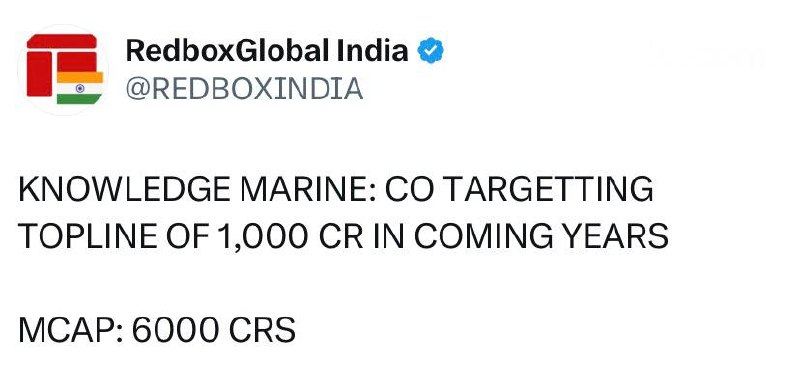Click the 1,000 CR figure
Image resolution: width=800 pixels, height=386 pixels.
pyautogui.click(x=290, y=237)
